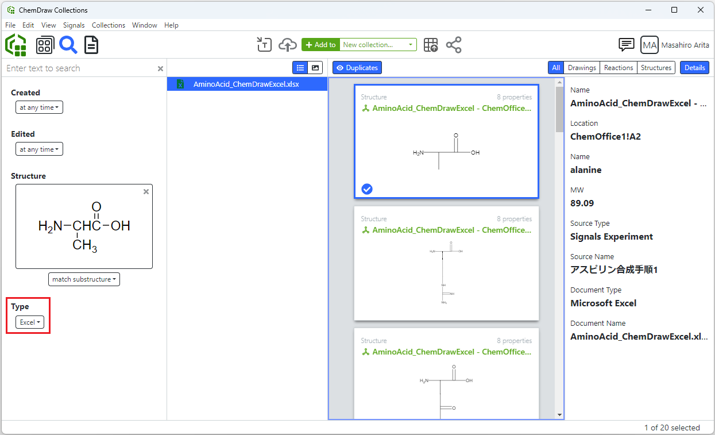The height and width of the screenshot is (435, 715).
Task: Click the share icon in toolbar
Action: pos(454,45)
